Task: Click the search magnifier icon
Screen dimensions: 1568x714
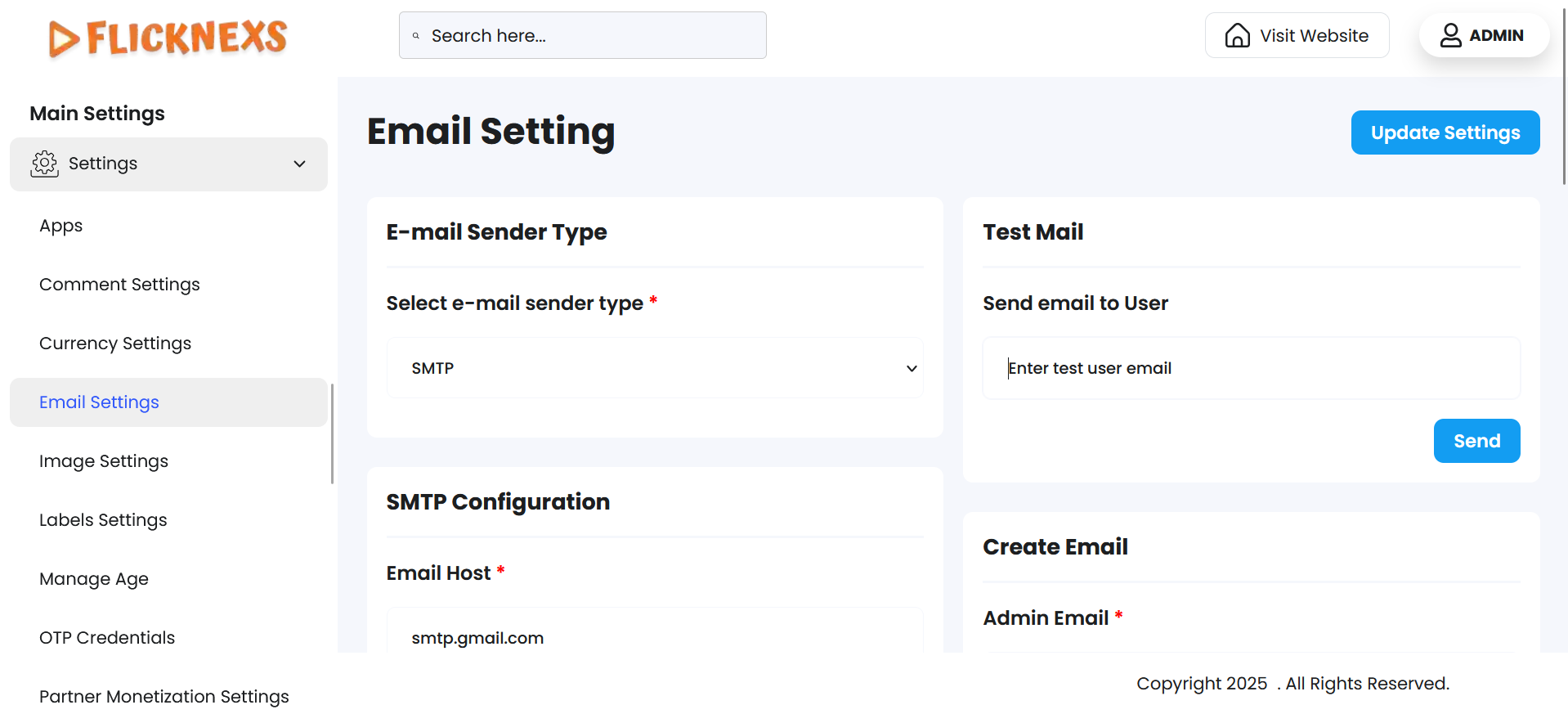Action: point(416,36)
